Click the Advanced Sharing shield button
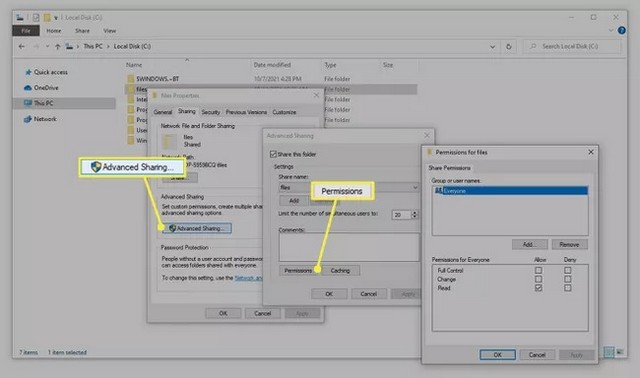This screenshot has width=640, height=378. (197, 228)
